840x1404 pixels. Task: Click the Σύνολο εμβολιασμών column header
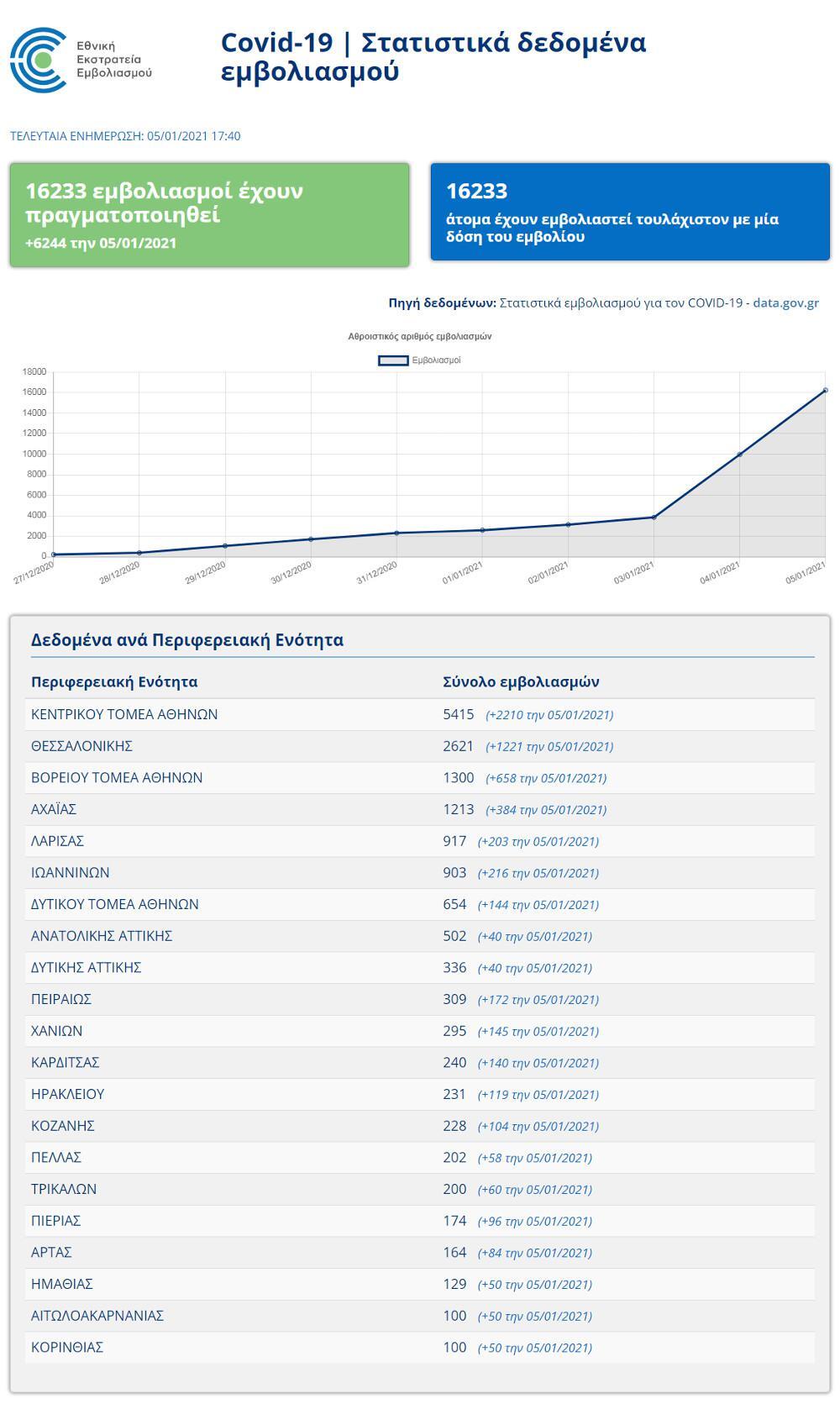tap(521, 681)
